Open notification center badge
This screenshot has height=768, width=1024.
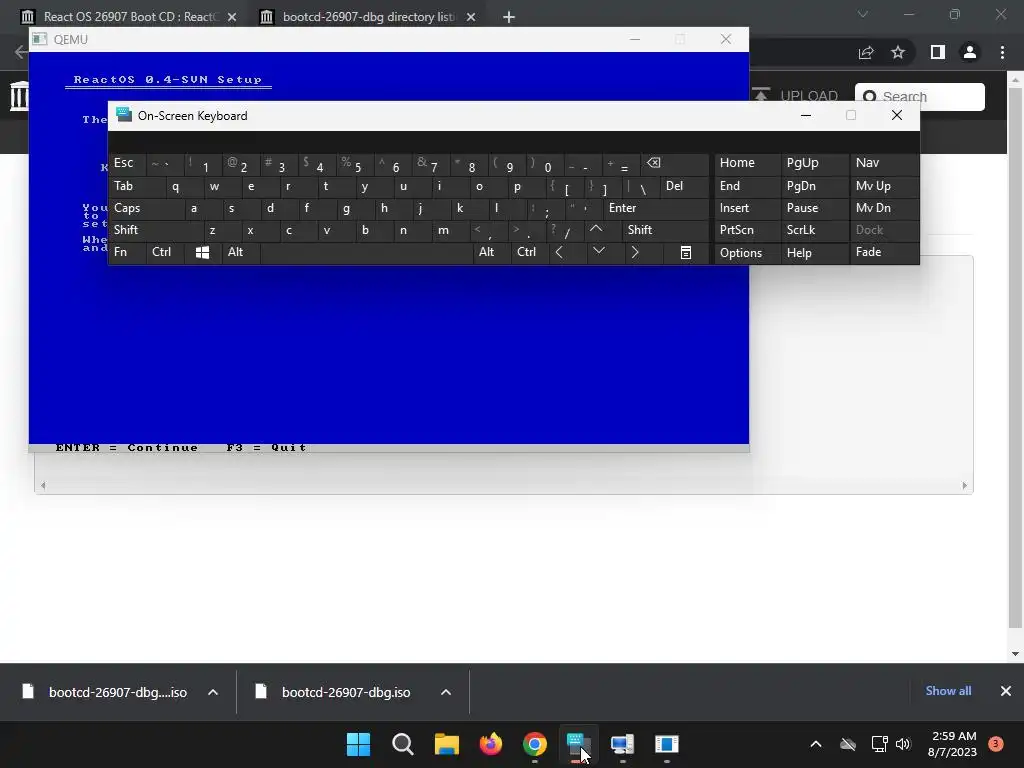[x=996, y=744]
